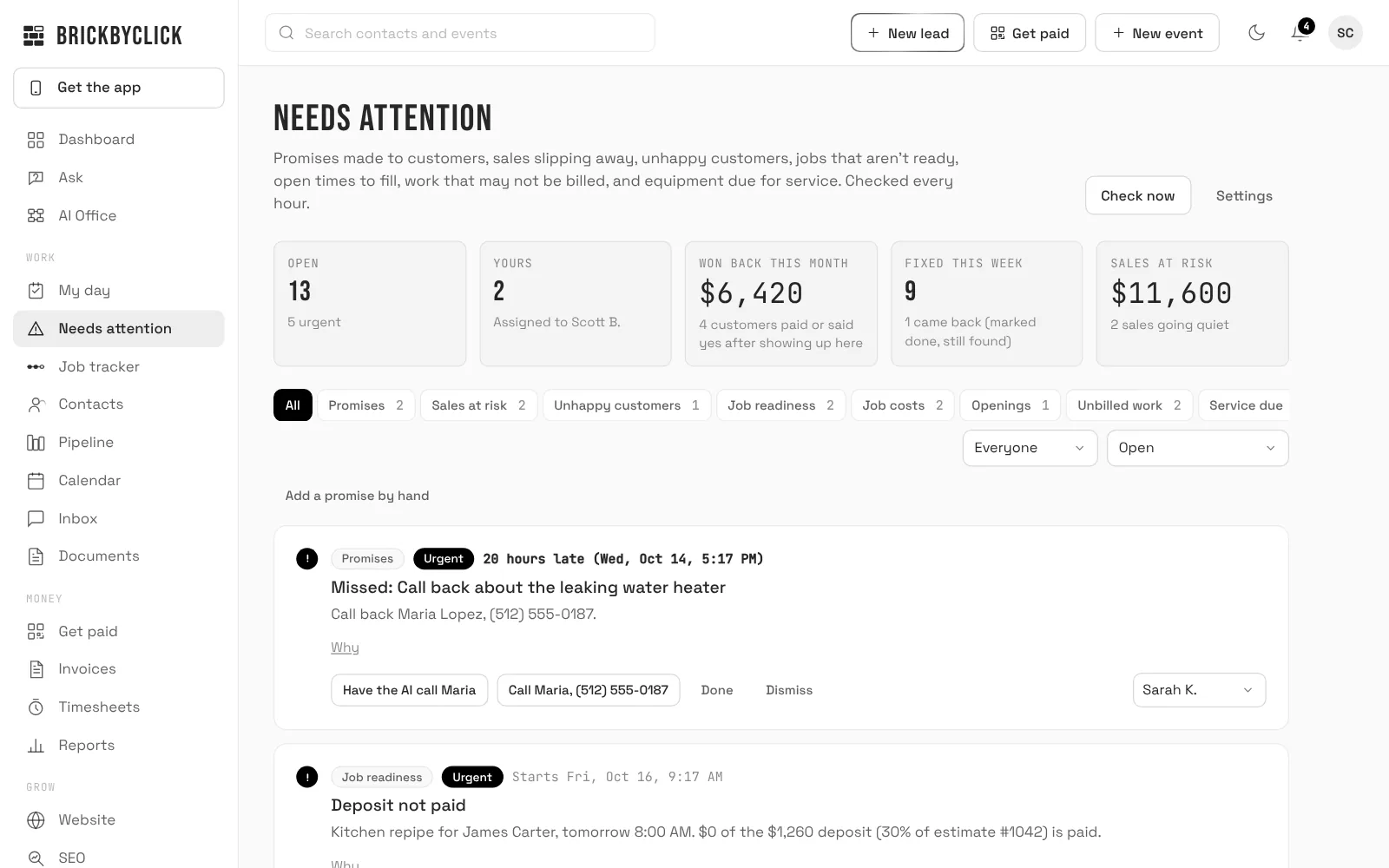Select the Job readiness tab
The height and width of the screenshot is (868, 1389).
(x=780, y=405)
